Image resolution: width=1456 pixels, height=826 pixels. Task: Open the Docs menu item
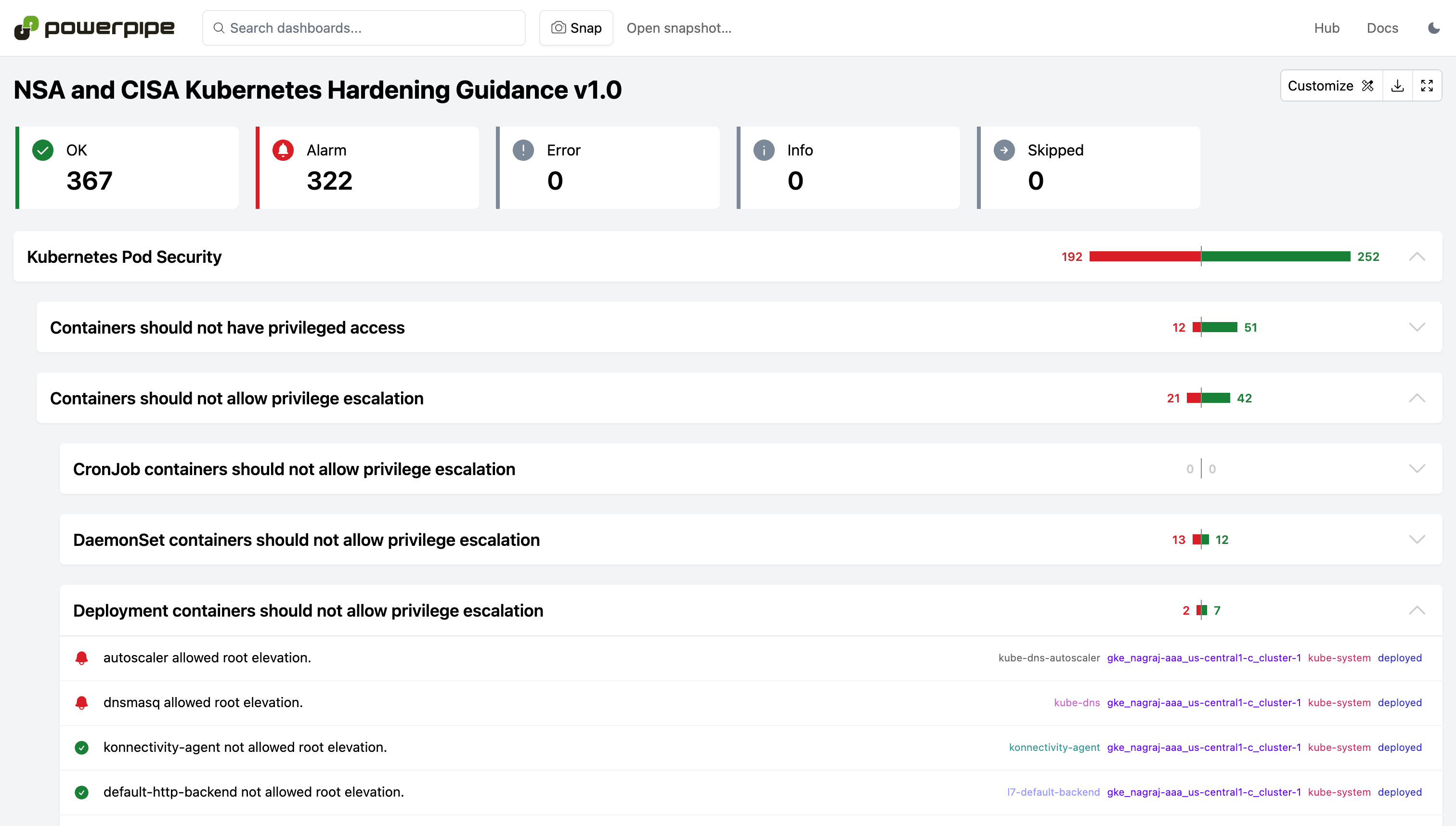click(1382, 28)
